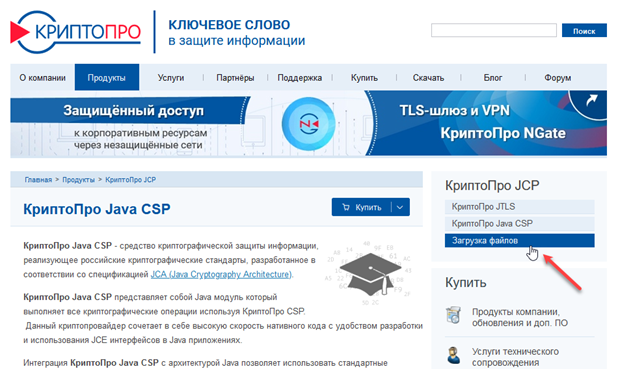The width and height of the screenshot is (618, 369).
Task: Open Загрузка файлов in sidebar
Action: [519, 240]
